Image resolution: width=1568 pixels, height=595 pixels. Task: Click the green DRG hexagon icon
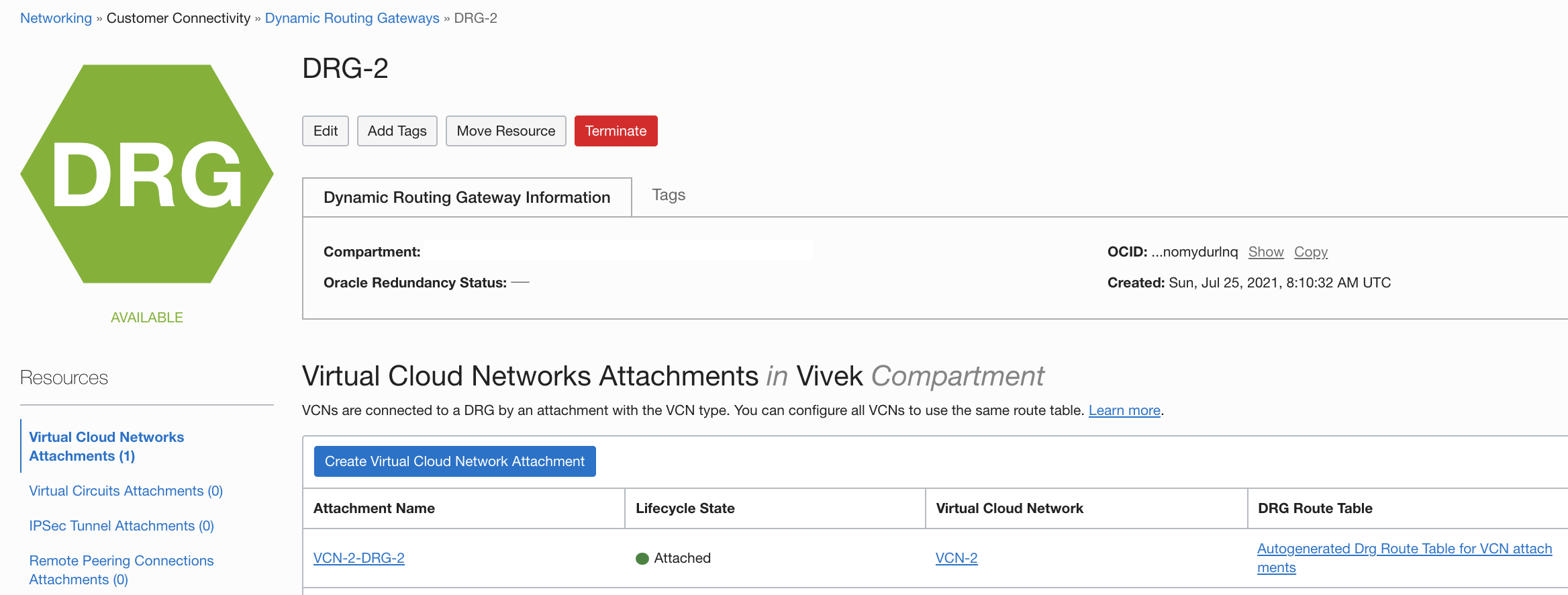tap(147, 174)
